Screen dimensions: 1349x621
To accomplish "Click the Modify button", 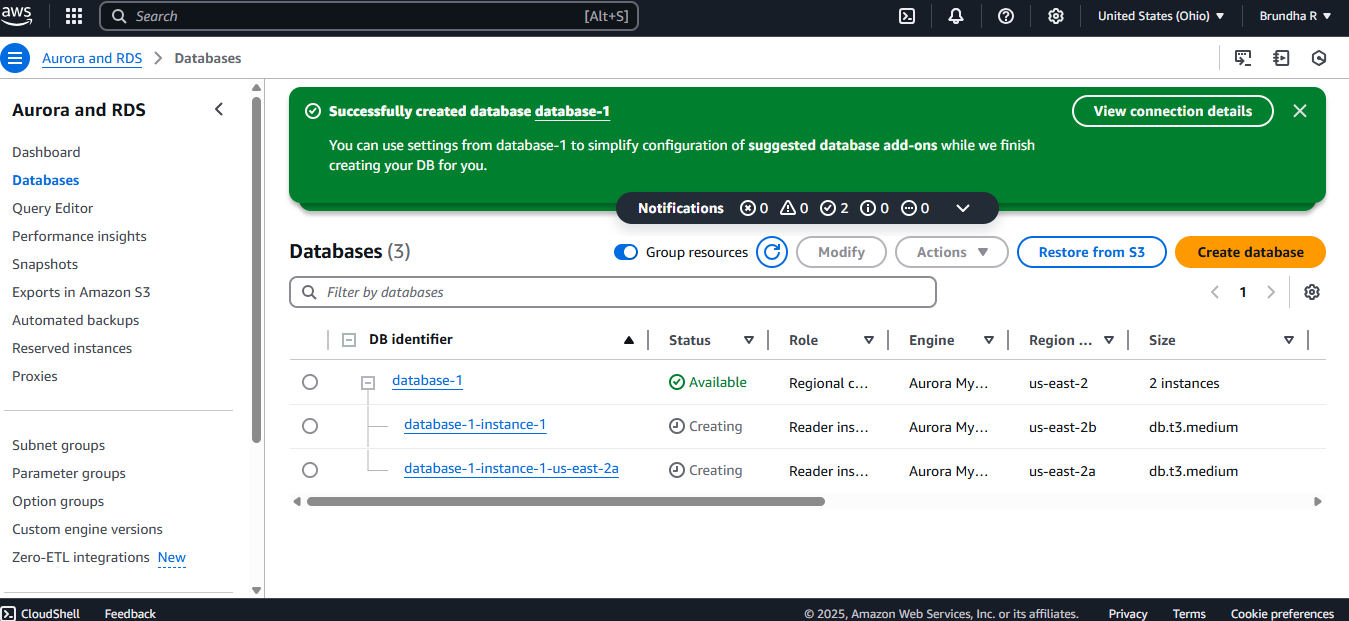I will coord(841,252).
